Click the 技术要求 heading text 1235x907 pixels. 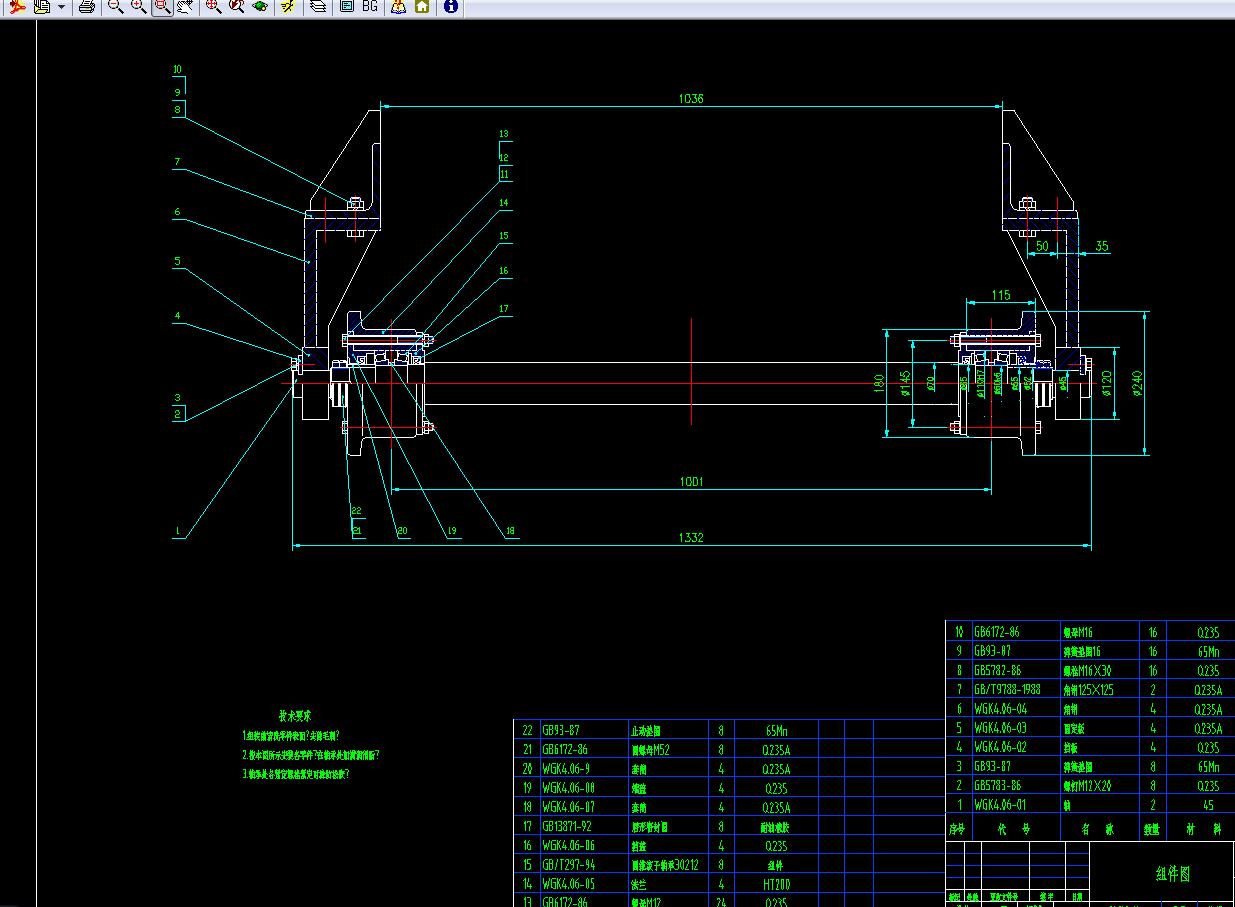coord(295,716)
